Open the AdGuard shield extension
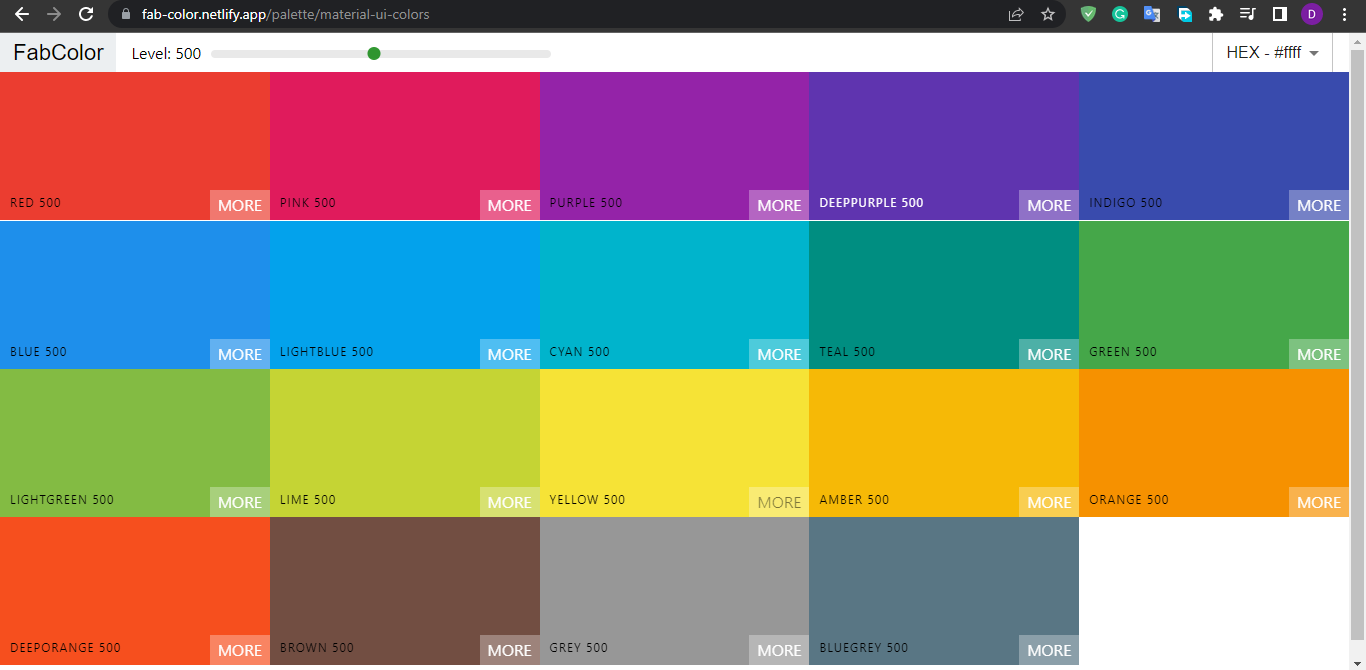The image size is (1366, 670). tap(1088, 14)
